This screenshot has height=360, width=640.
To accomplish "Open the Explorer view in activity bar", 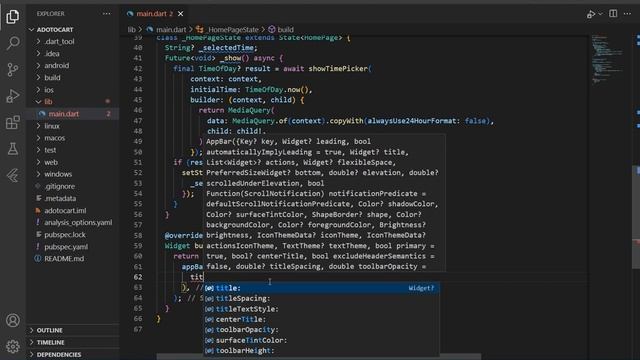I will tap(13, 17).
